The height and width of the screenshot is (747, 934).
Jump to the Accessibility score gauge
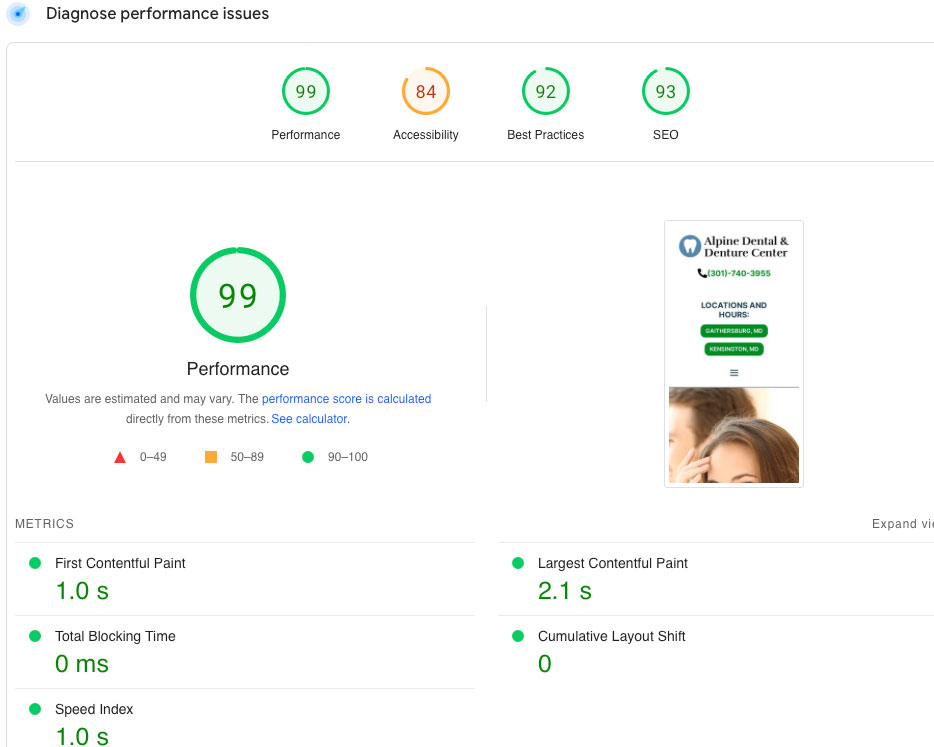click(426, 92)
